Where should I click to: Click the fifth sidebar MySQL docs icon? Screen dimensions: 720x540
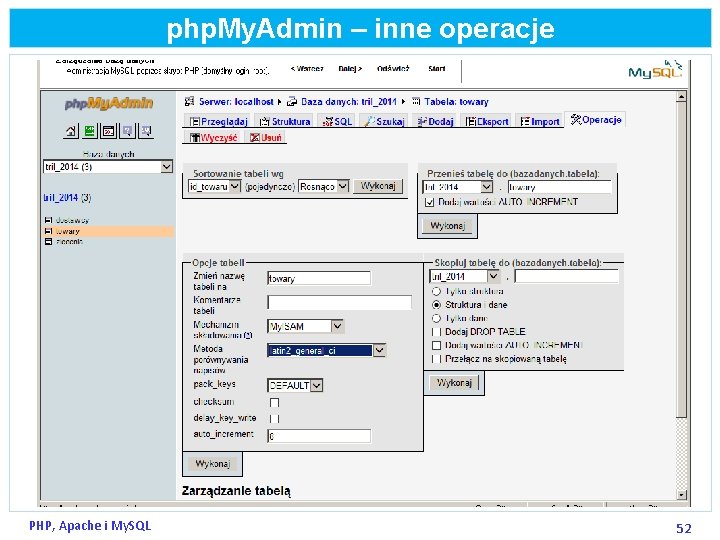tap(146, 131)
